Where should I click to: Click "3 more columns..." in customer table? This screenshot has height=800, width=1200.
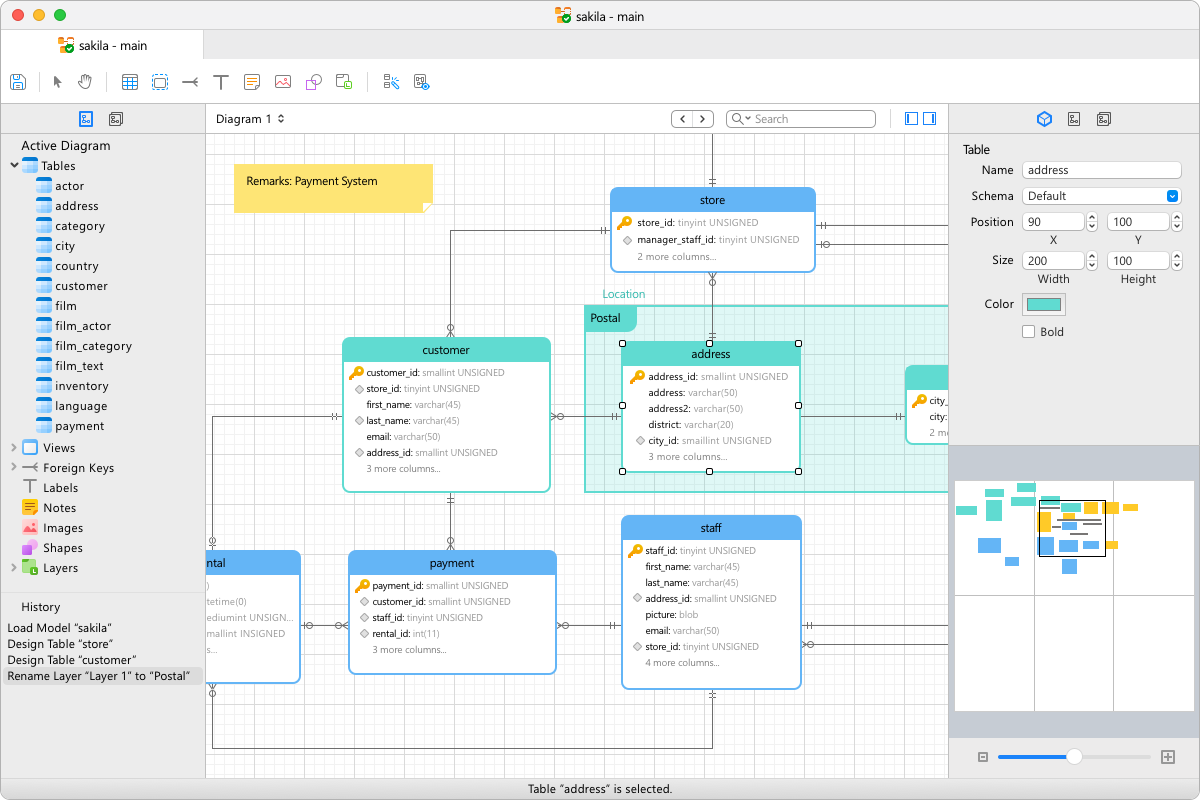[x=403, y=468]
